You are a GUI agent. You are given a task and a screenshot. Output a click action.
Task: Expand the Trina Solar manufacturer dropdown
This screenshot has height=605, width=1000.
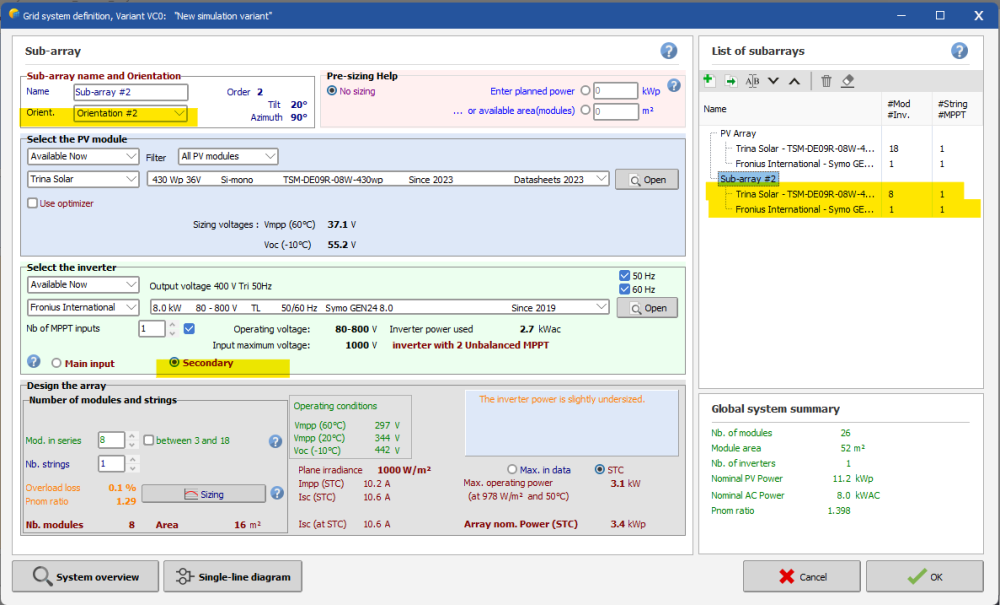click(x=83, y=179)
